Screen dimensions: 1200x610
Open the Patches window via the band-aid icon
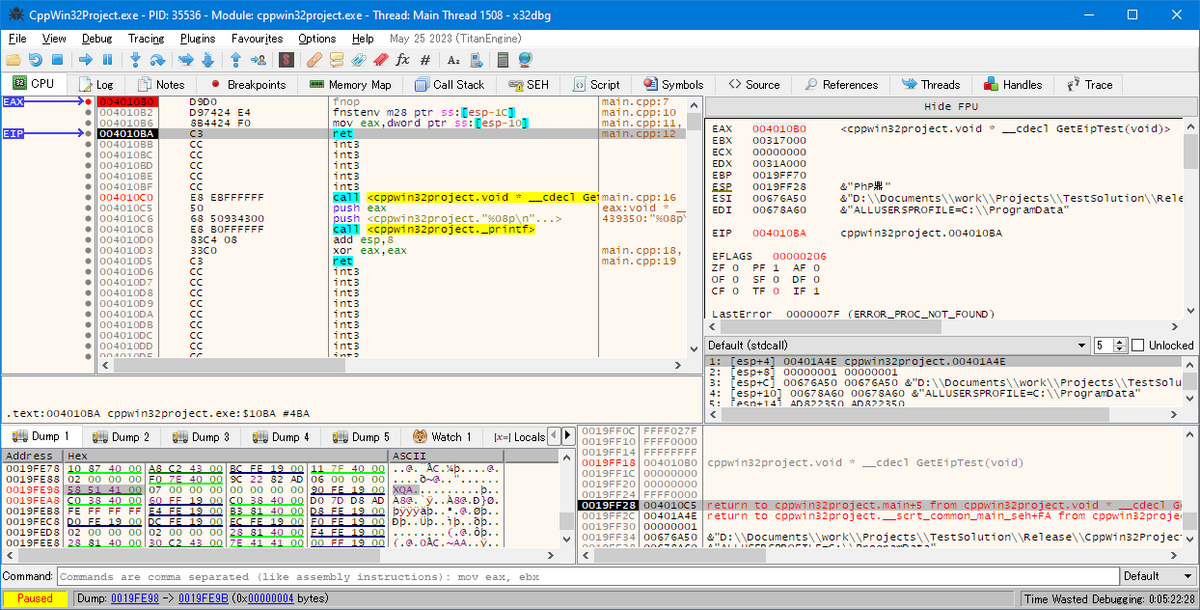coord(313,59)
